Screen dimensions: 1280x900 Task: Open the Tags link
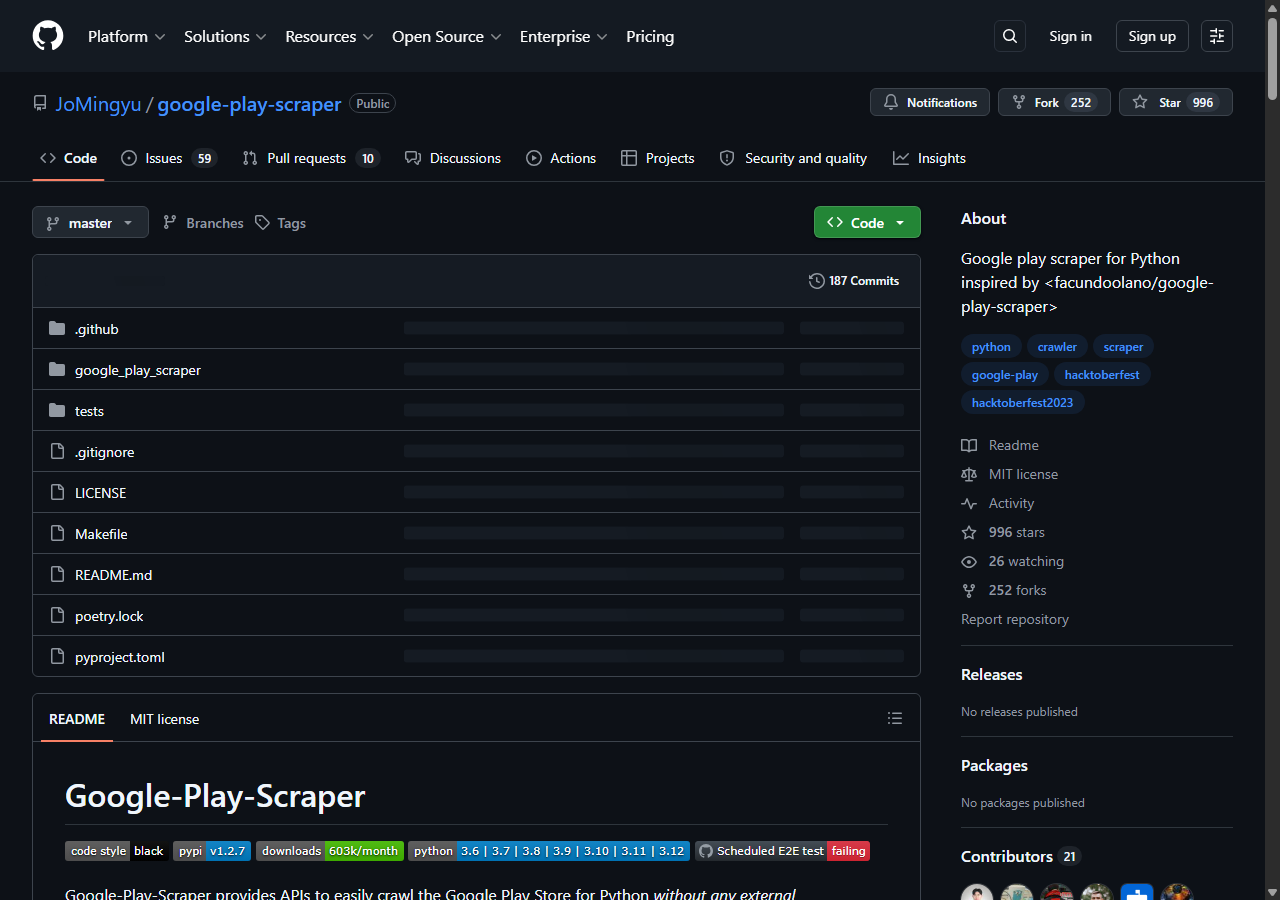[x=280, y=223]
